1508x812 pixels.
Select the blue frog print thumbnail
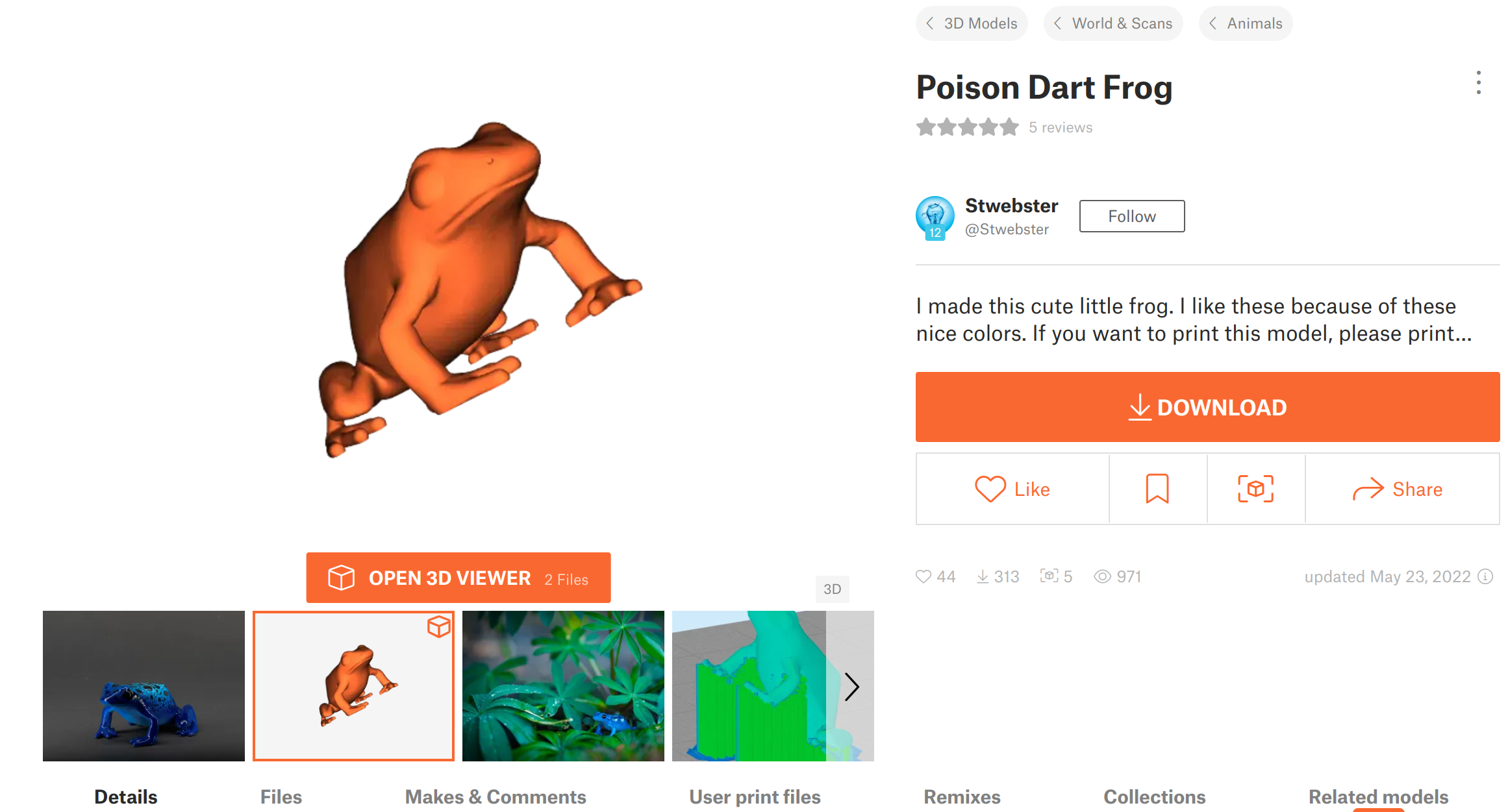144,686
